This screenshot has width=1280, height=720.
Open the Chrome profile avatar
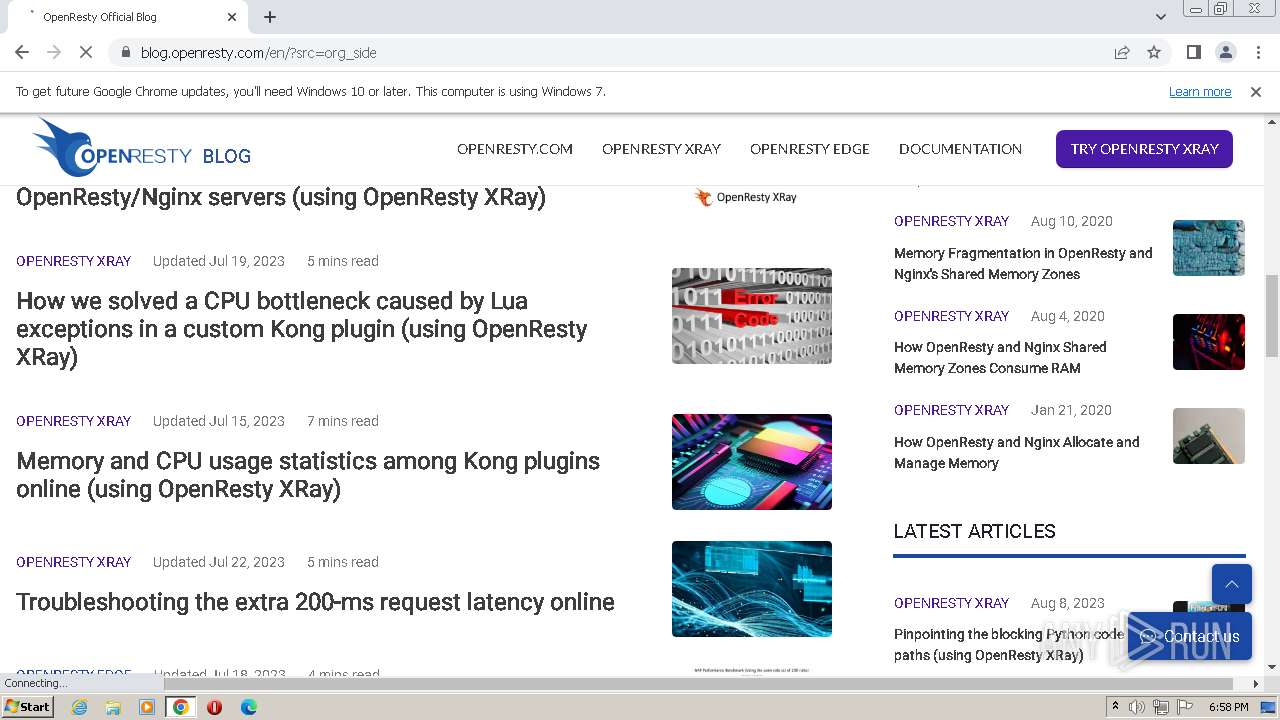[1225, 52]
